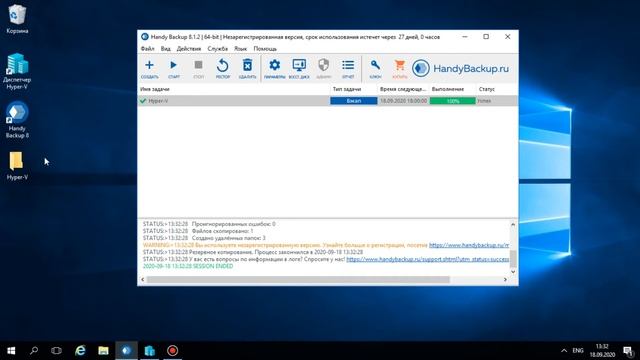Click the ENG language indicator

[578, 351]
